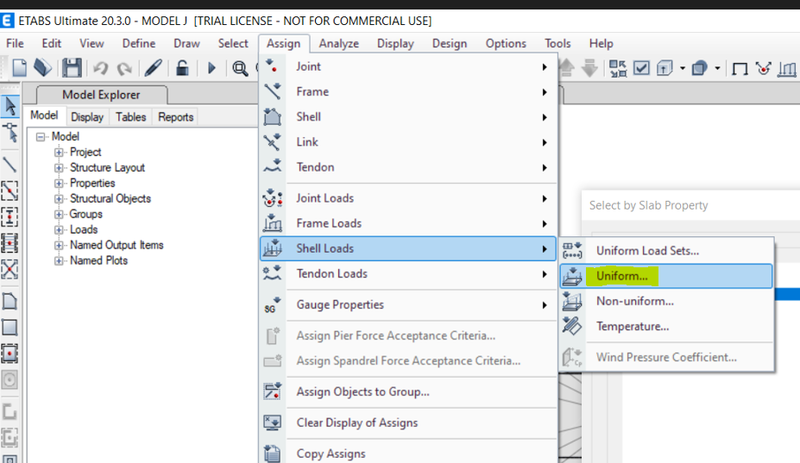
Task: Choose Uniform Load Sets... option
Action: pos(666,251)
